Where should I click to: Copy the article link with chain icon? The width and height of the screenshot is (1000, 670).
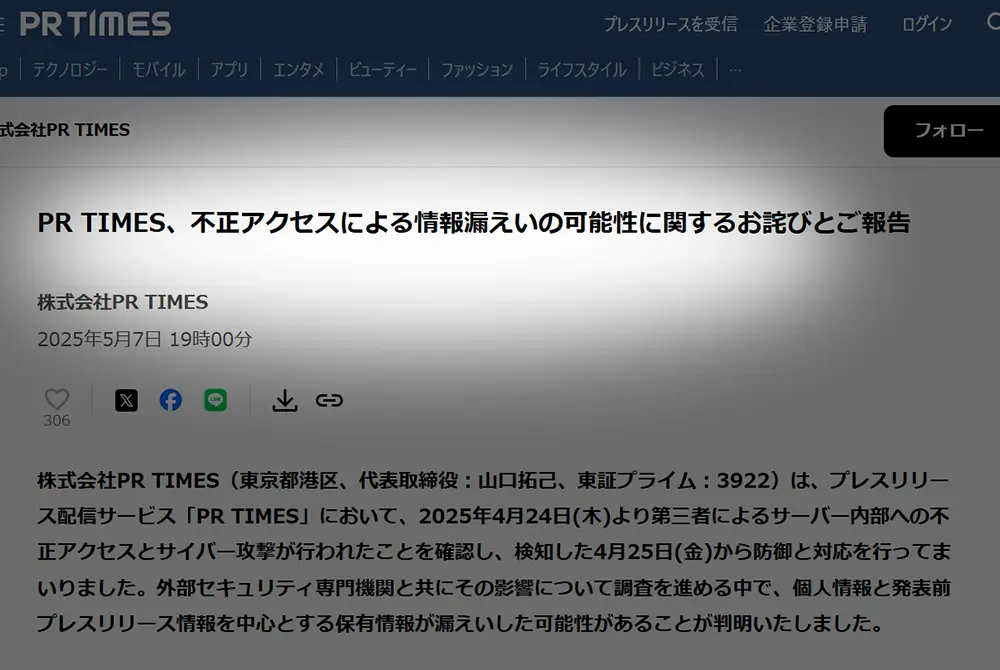tap(329, 400)
